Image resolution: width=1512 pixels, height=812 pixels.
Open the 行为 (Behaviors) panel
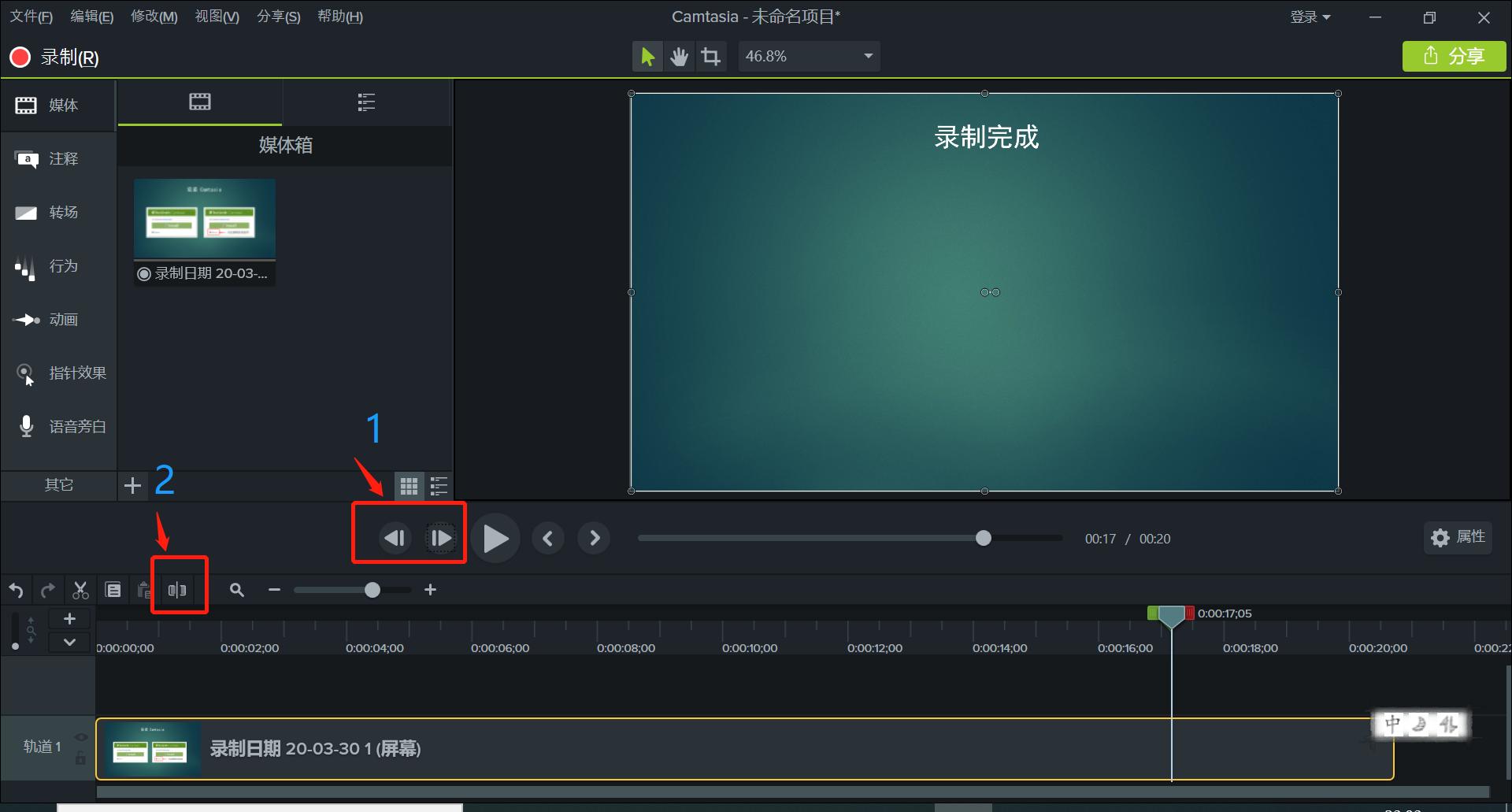coord(61,265)
